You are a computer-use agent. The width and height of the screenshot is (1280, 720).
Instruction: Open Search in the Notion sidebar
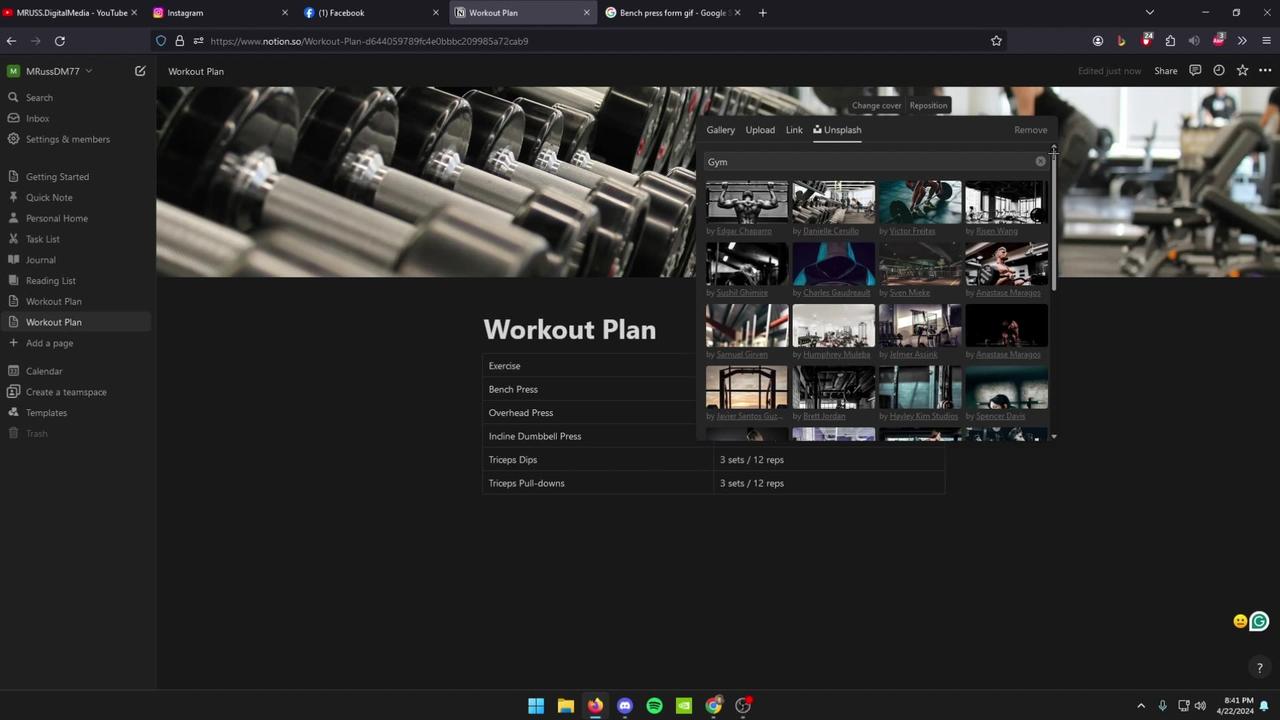point(39,97)
